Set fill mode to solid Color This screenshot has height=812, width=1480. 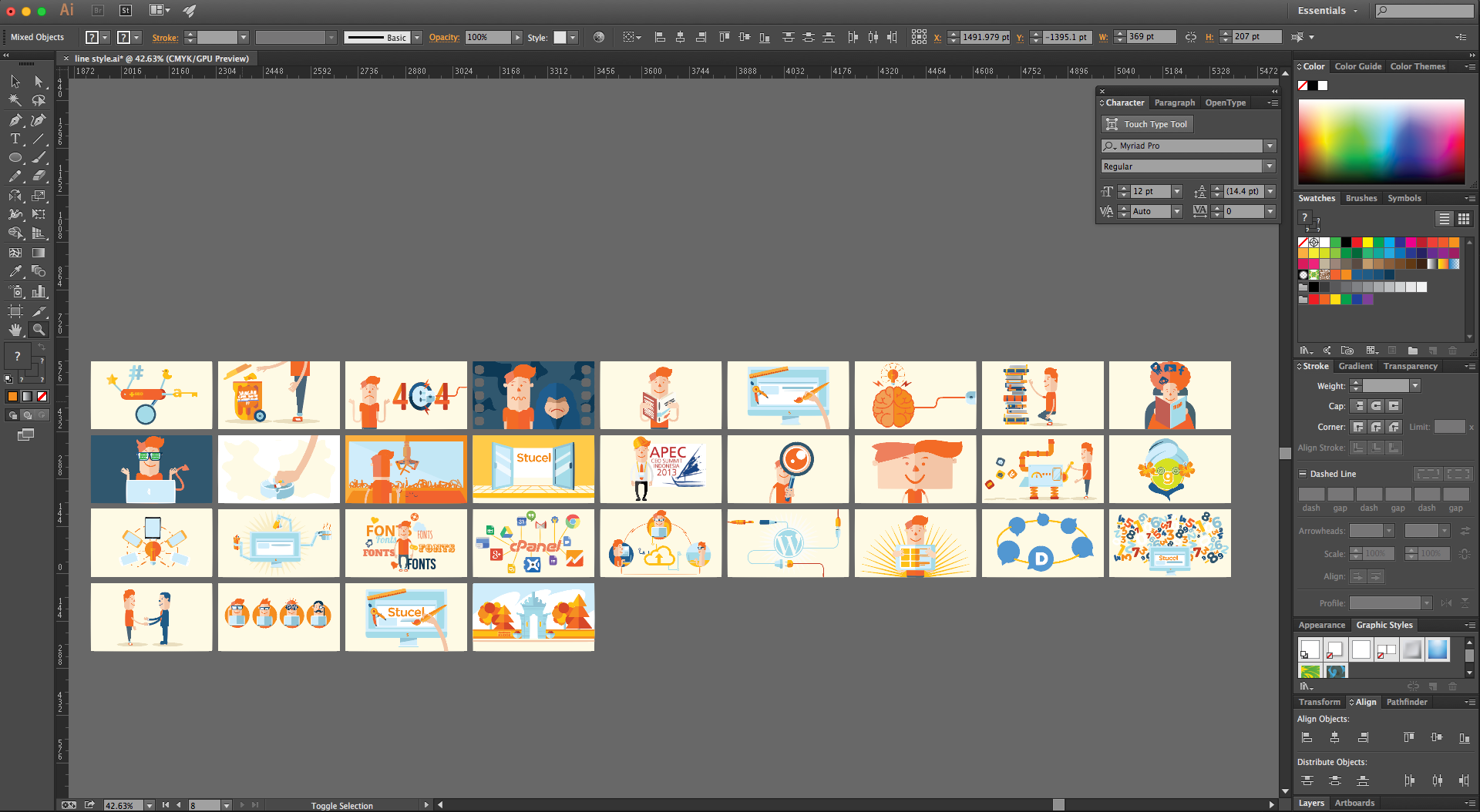[x=12, y=396]
